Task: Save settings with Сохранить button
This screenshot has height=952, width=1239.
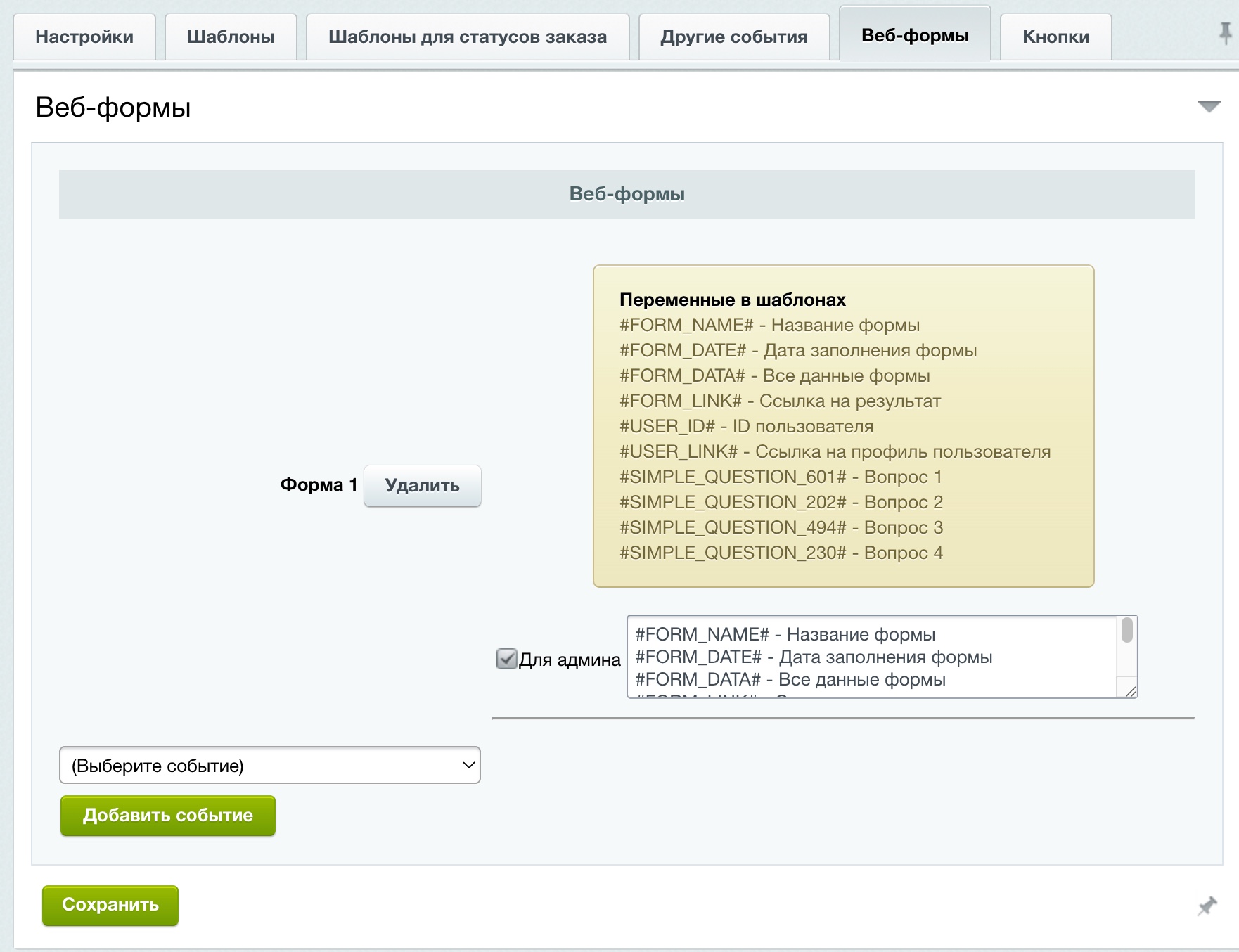Action: click(x=110, y=905)
